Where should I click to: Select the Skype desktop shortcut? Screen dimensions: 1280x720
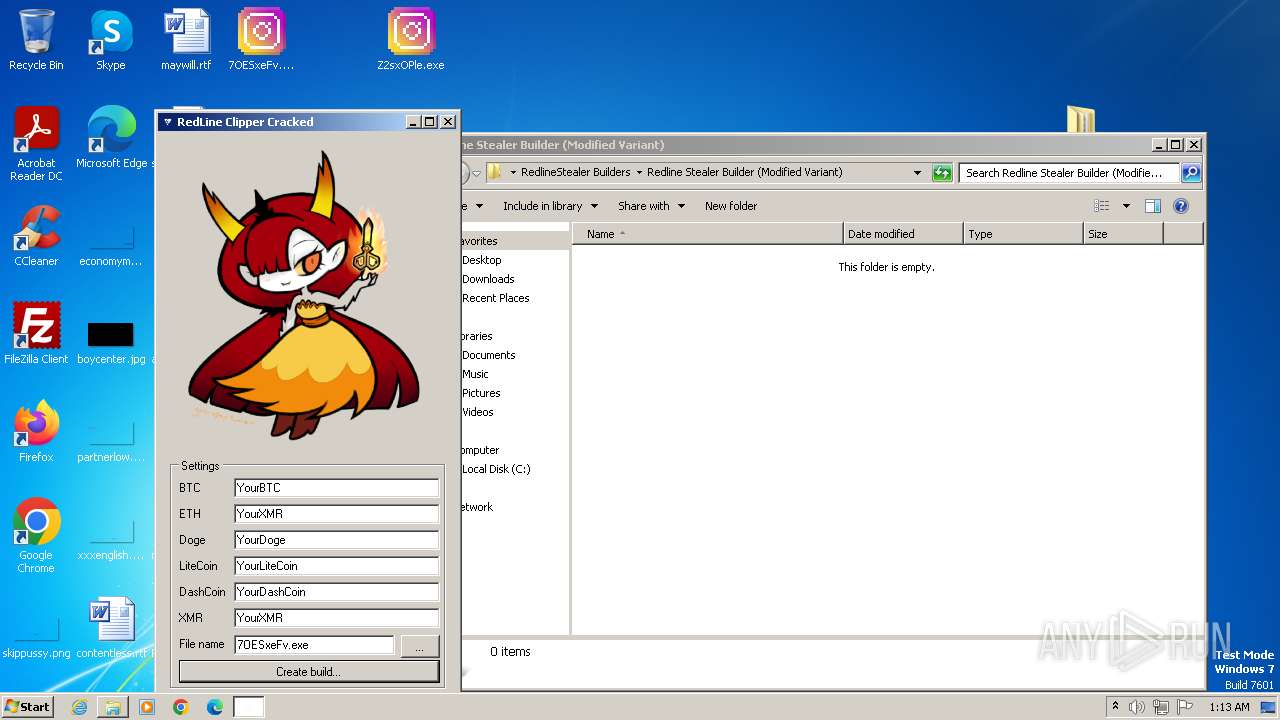pos(111,40)
